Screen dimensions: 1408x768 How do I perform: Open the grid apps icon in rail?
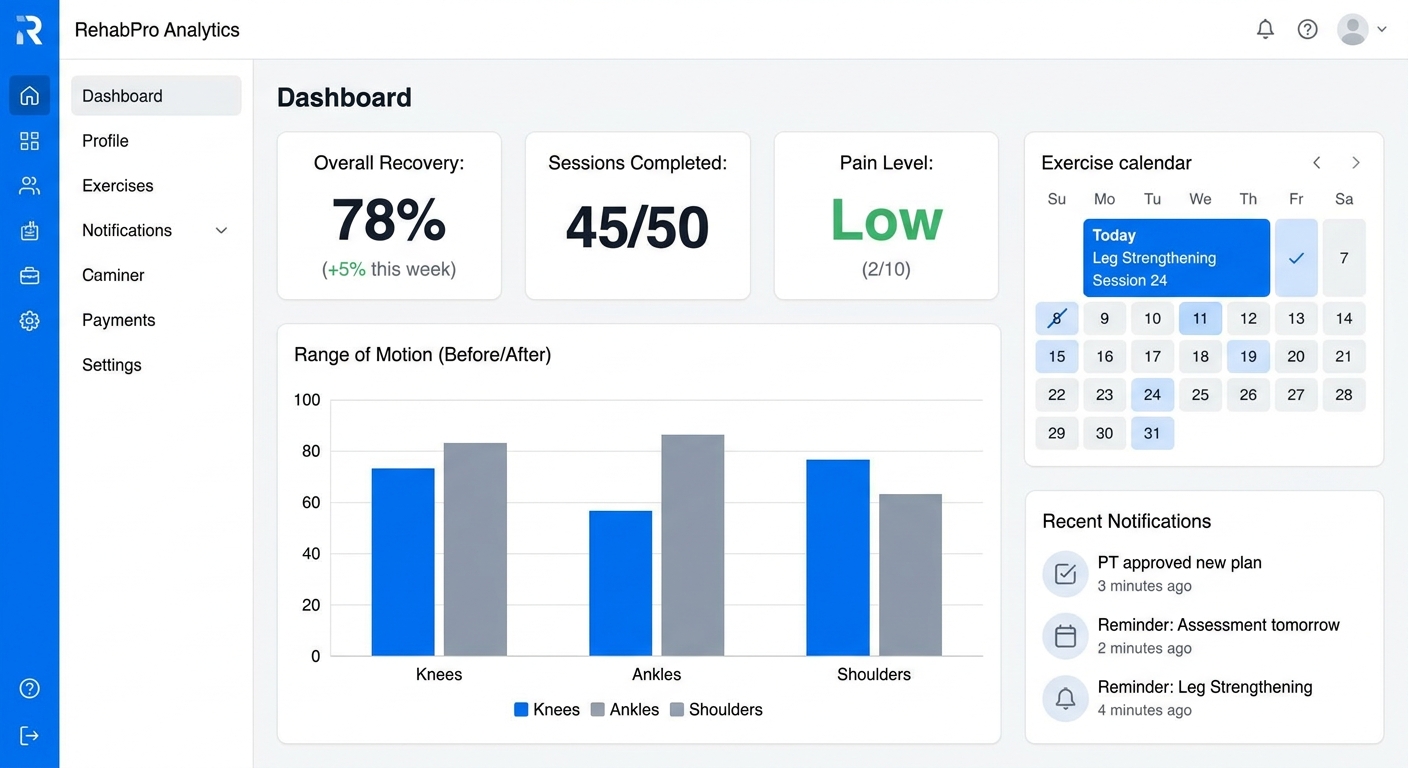click(x=29, y=141)
